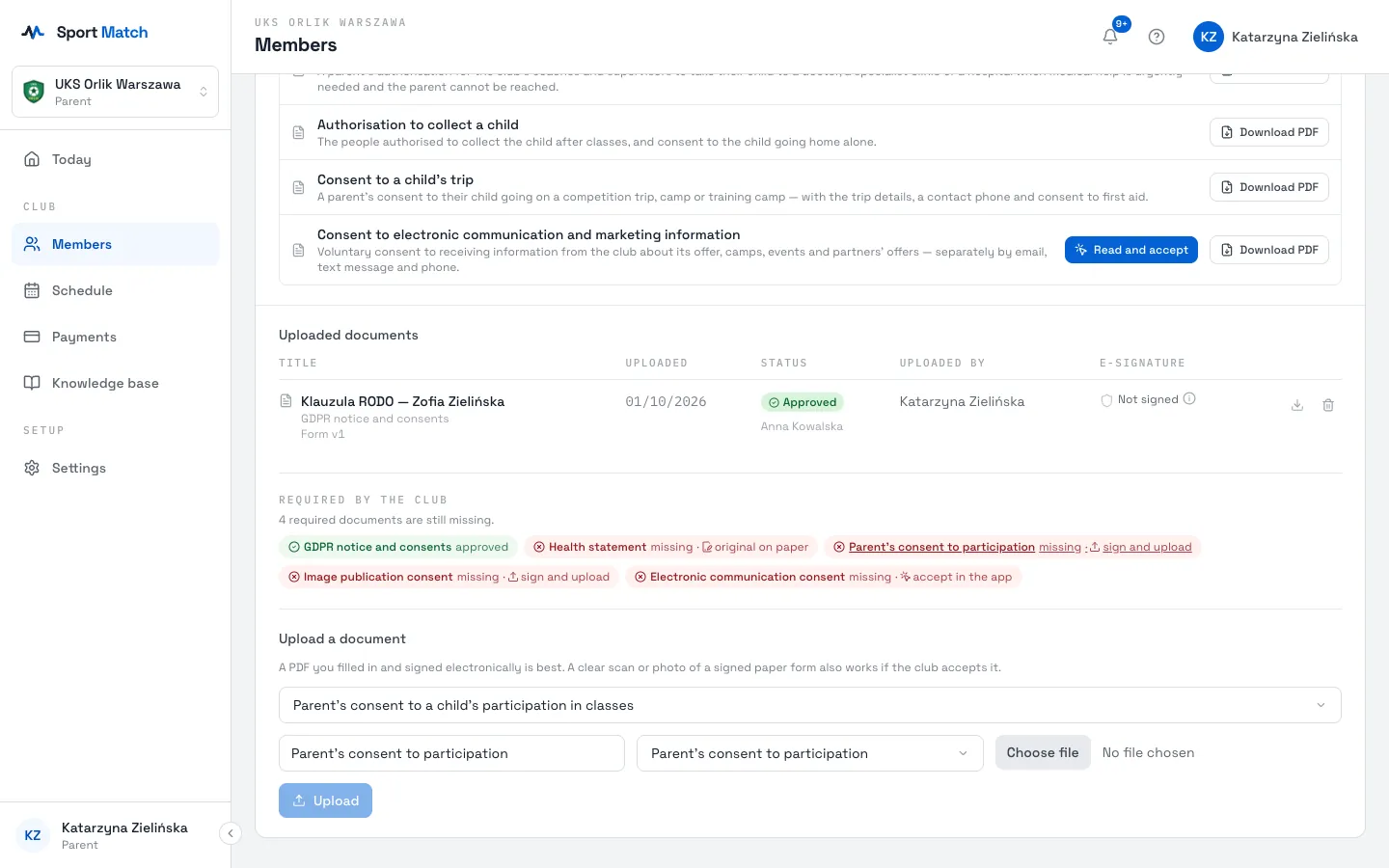Click the GDPR notice and consents approved chip
This screenshot has width=1389, height=868.
(x=397, y=547)
